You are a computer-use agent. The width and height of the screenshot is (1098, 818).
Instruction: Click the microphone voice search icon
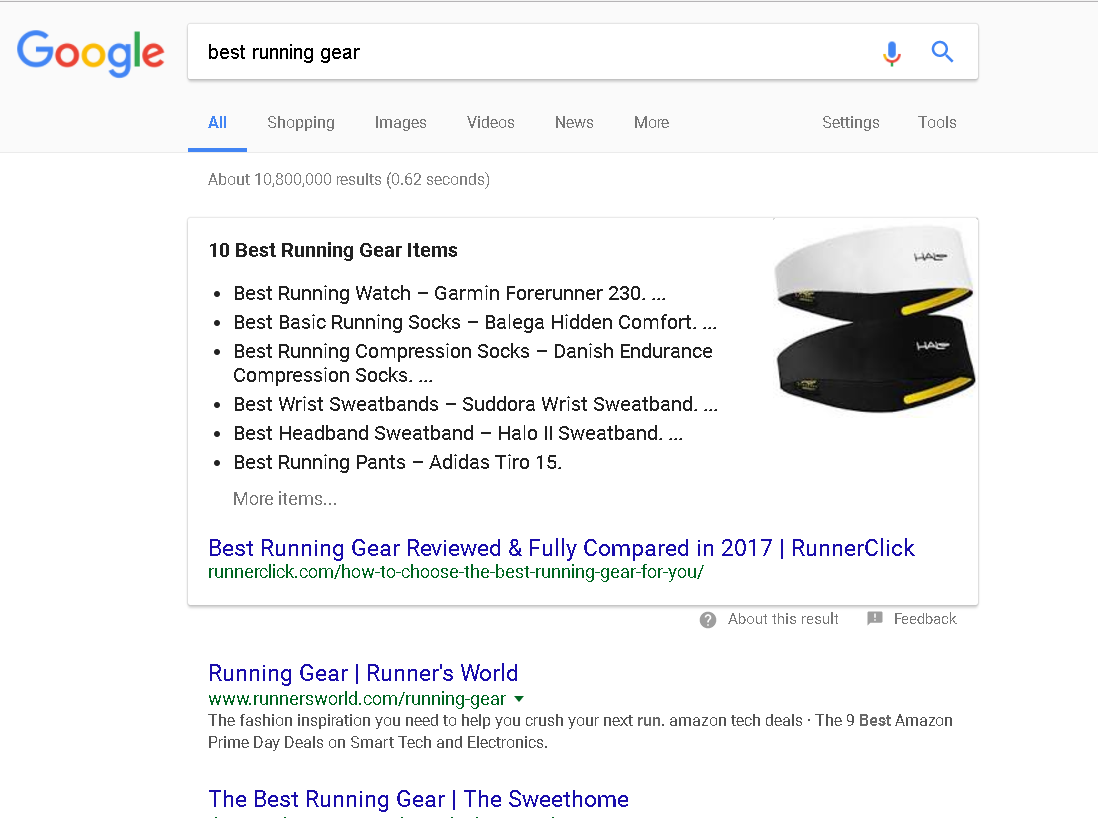[x=891, y=53]
